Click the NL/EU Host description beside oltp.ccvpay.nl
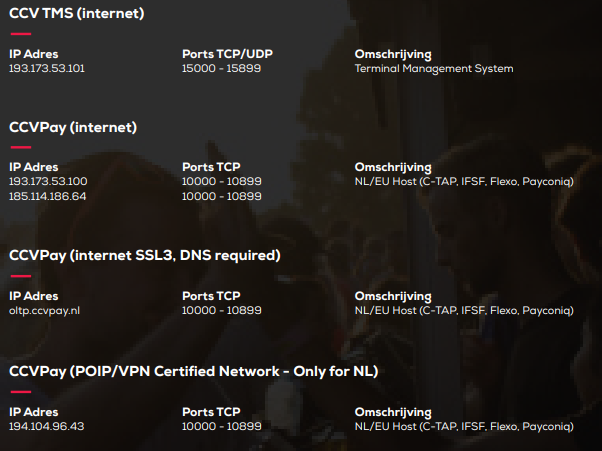Screen dimensions: 602x451 pyautogui.click(x=464, y=311)
